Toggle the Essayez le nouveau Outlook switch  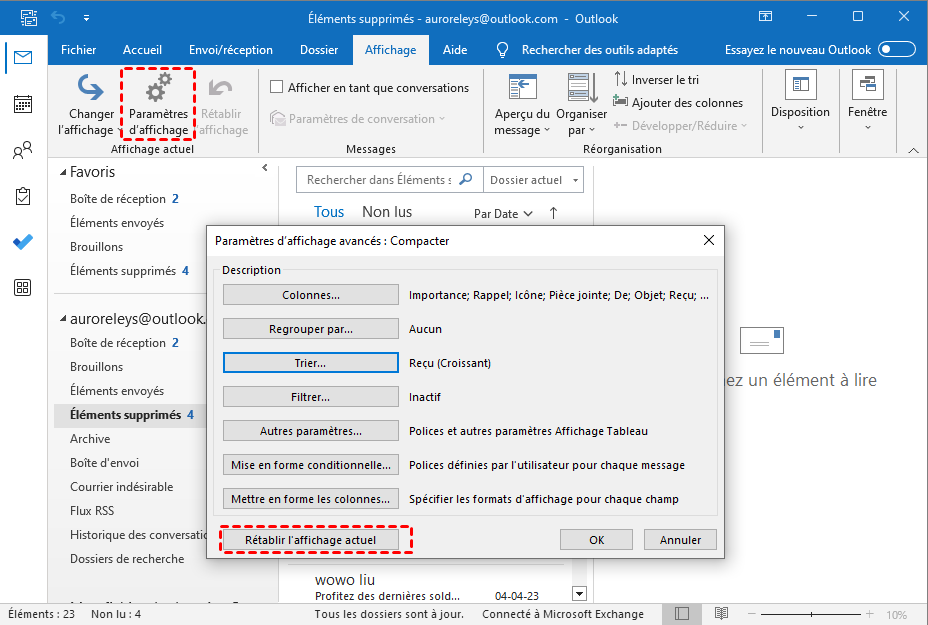897,50
